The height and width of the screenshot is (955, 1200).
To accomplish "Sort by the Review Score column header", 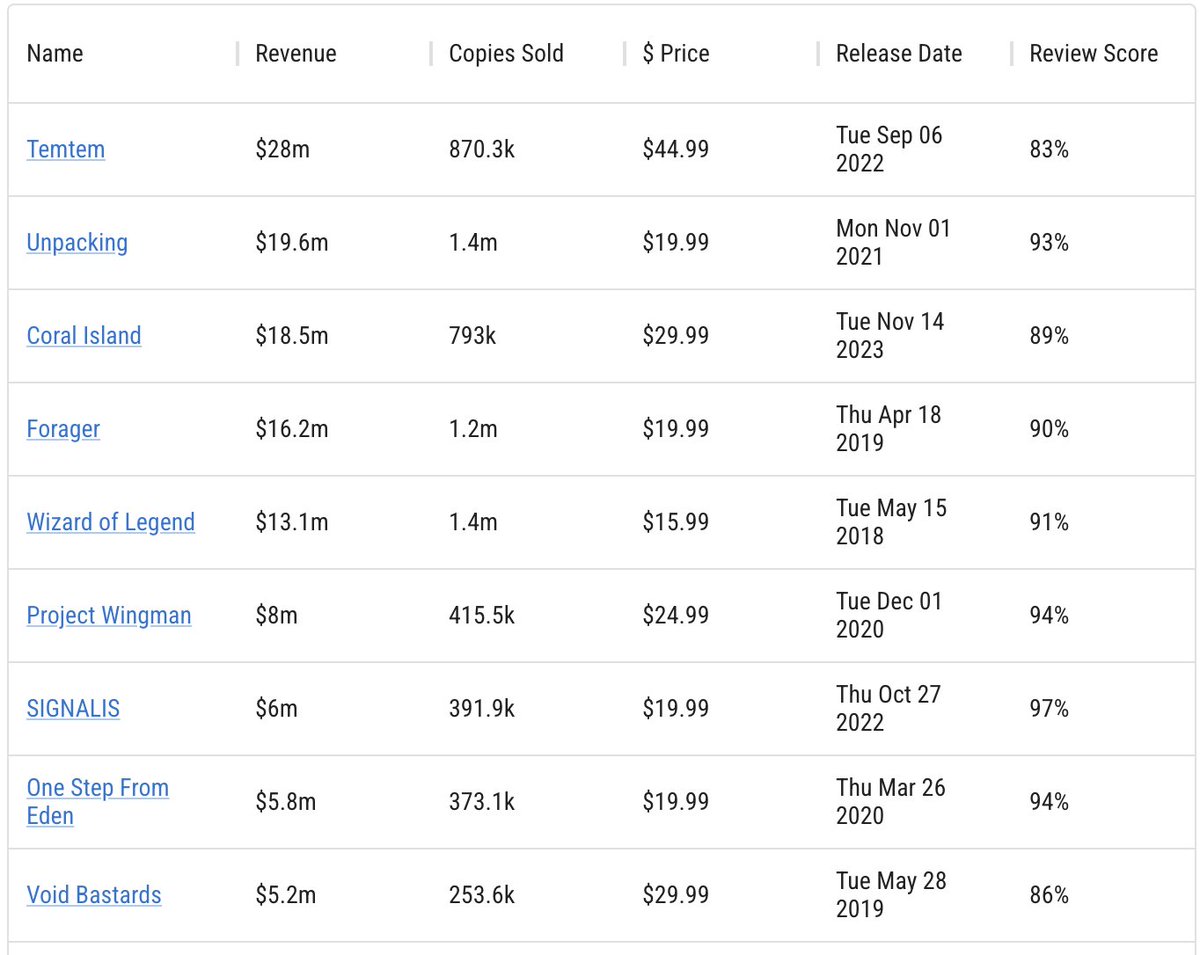I will point(1094,53).
